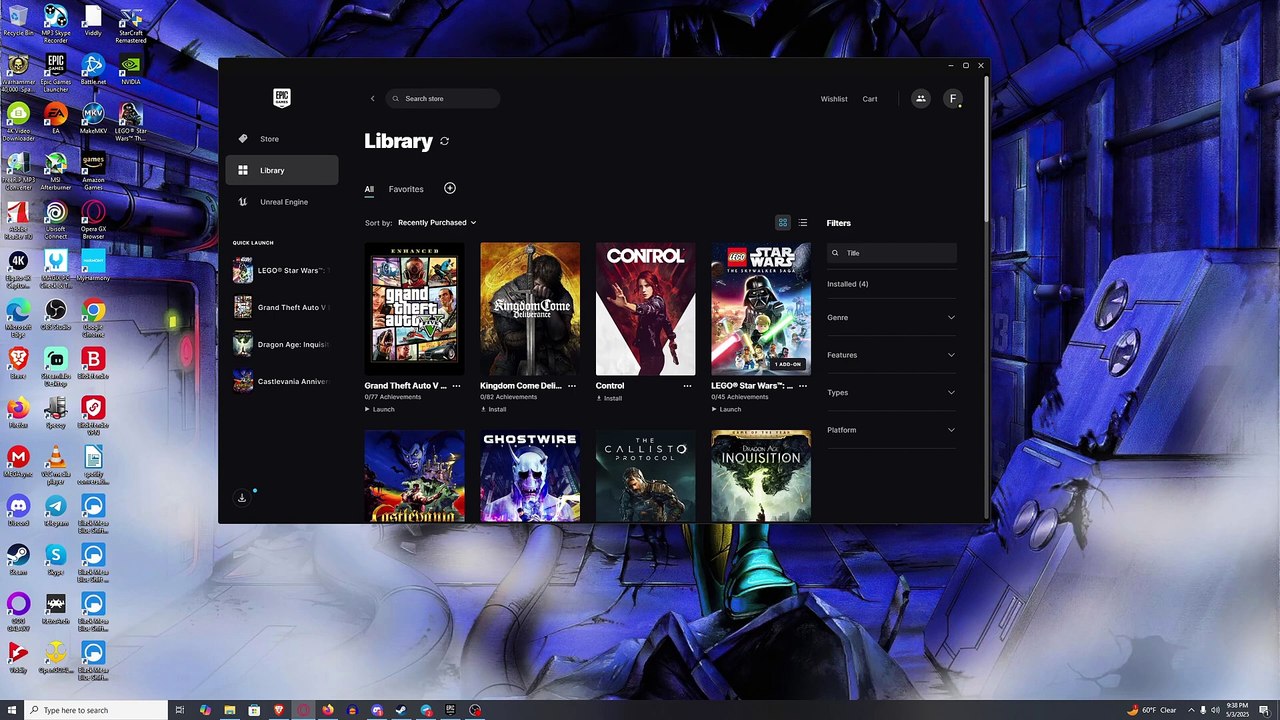
Task: Quick launch Grand Theft Auto V from sidebar
Action: (x=281, y=307)
